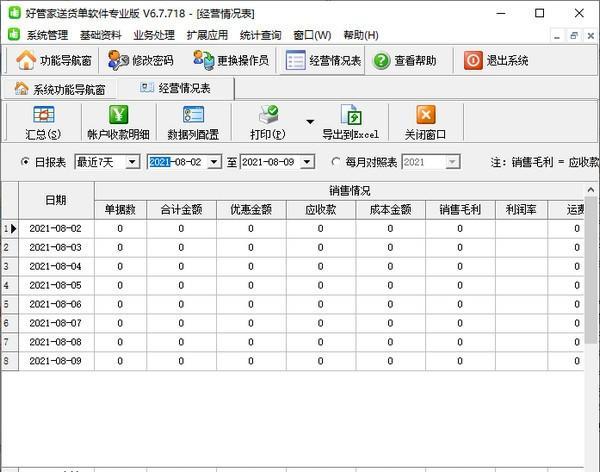Minimize the inner MDI child window
600x472 pixels.
[x=557, y=36]
